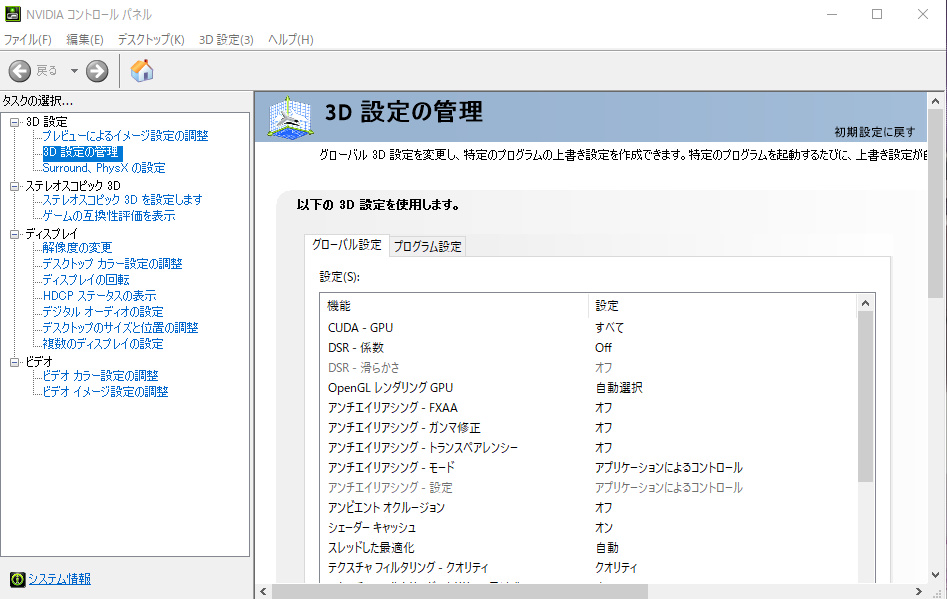The width and height of the screenshot is (947, 599).
Task: Select the シェーダー キャッシュ row
Action: click(x=588, y=528)
